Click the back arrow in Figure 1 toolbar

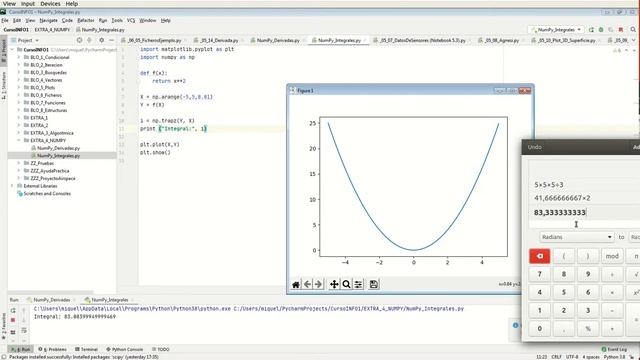point(307,284)
